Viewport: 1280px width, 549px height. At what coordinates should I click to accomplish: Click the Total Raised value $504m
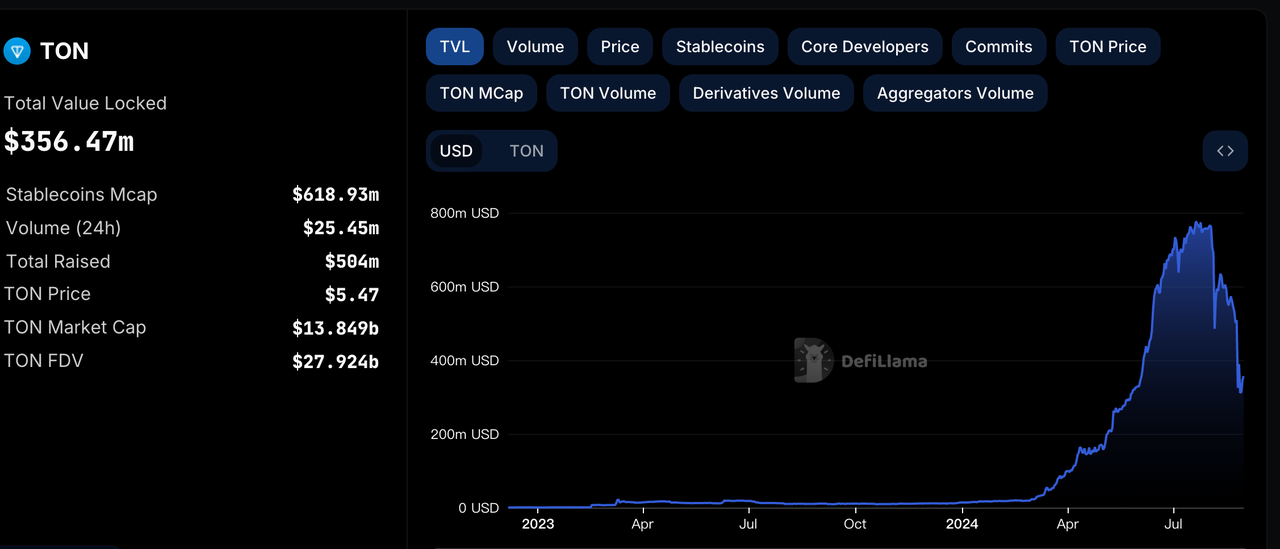coord(351,262)
